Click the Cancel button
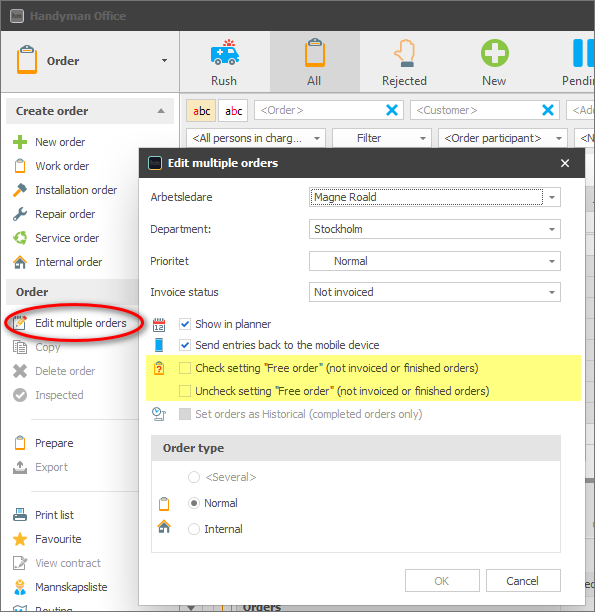The height and width of the screenshot is (612, 595). point(523,581)
